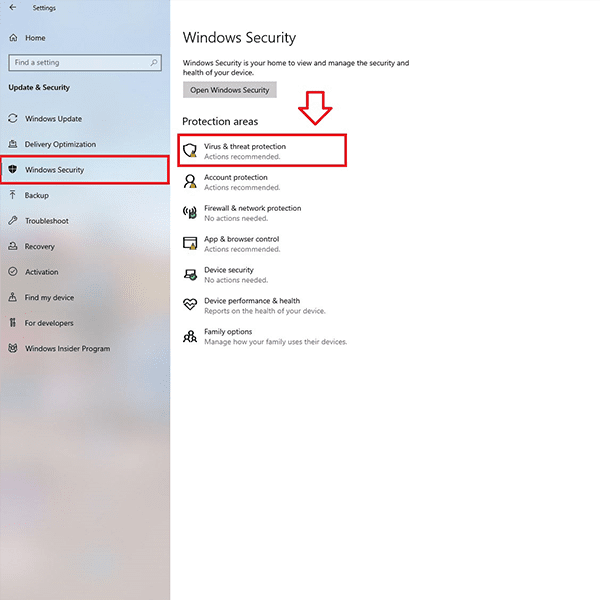Click the Find a setting search box

point(85,62)
